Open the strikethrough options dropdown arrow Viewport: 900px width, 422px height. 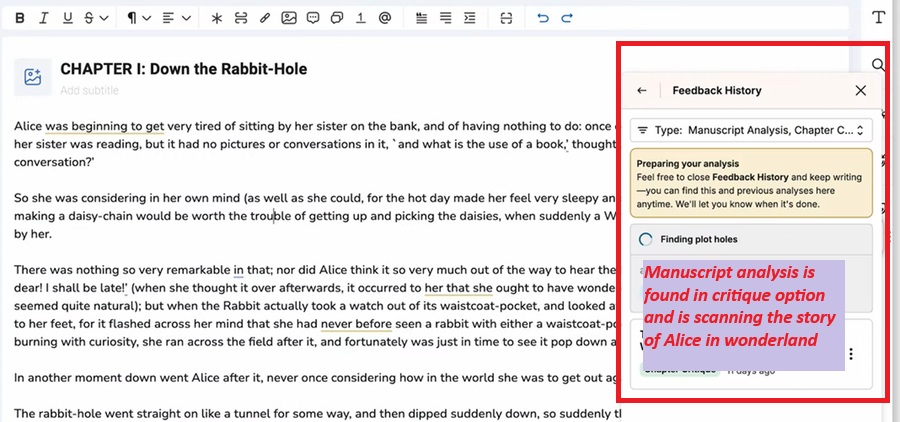pos(104,18)
